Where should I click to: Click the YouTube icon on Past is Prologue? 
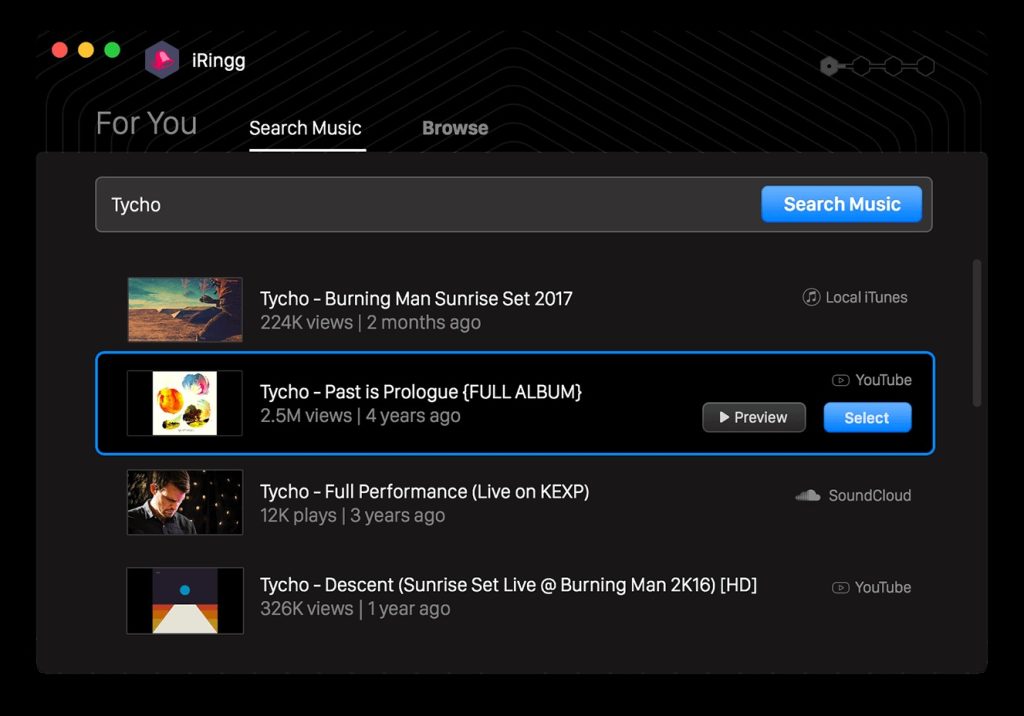(840, 380)
